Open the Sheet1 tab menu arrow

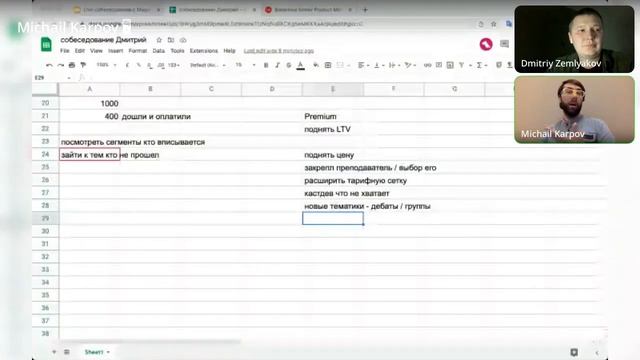108,352
